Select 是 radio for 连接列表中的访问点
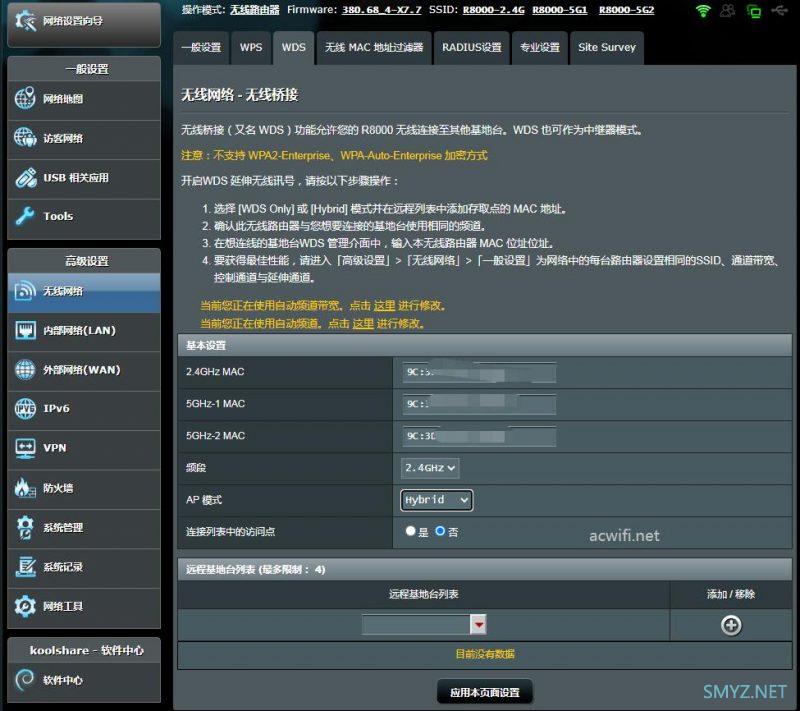 click(x=410, y=531)
